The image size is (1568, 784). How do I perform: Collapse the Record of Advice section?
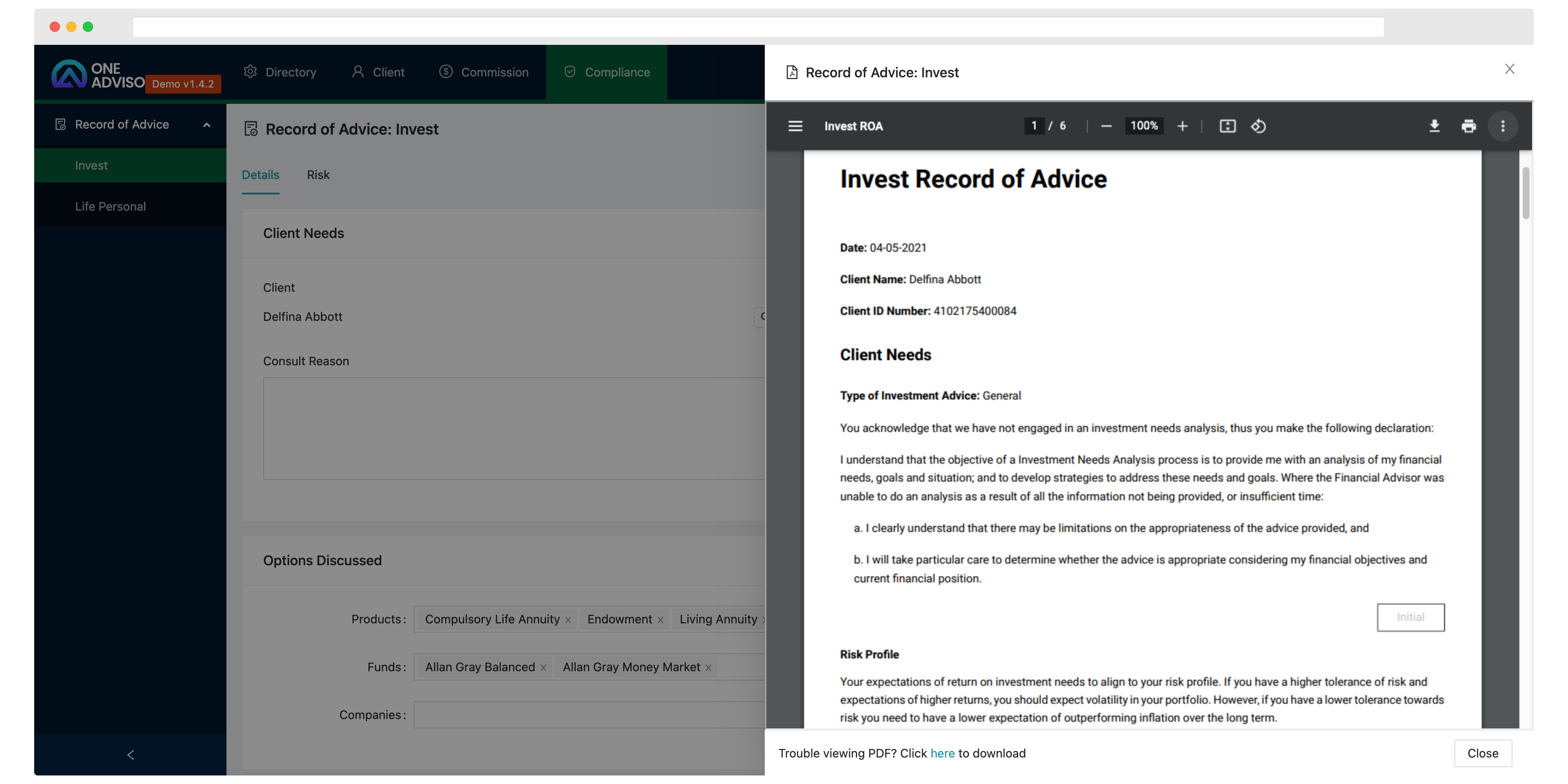click(206, 125)
